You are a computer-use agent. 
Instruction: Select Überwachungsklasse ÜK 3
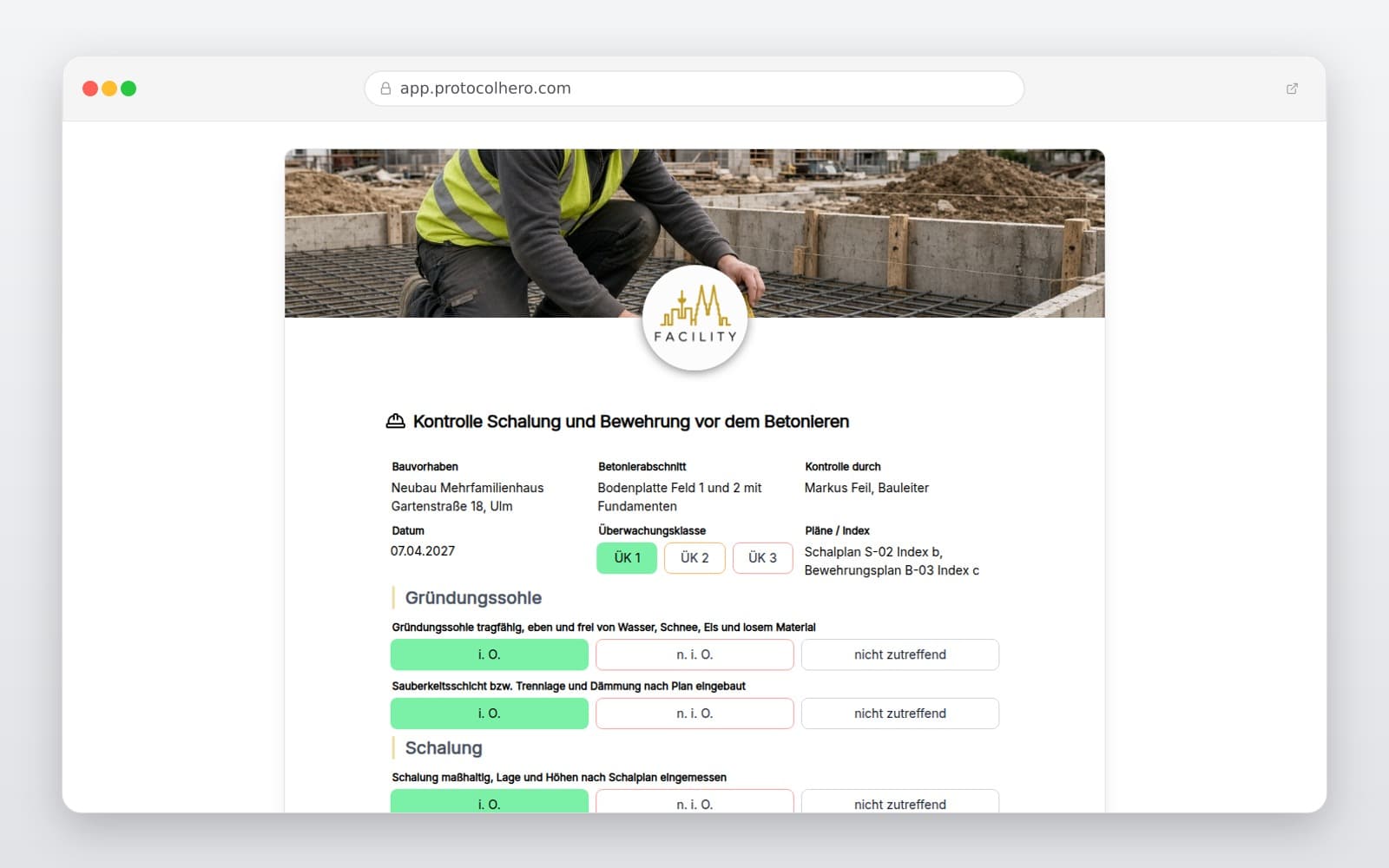[x=762, y=558]
